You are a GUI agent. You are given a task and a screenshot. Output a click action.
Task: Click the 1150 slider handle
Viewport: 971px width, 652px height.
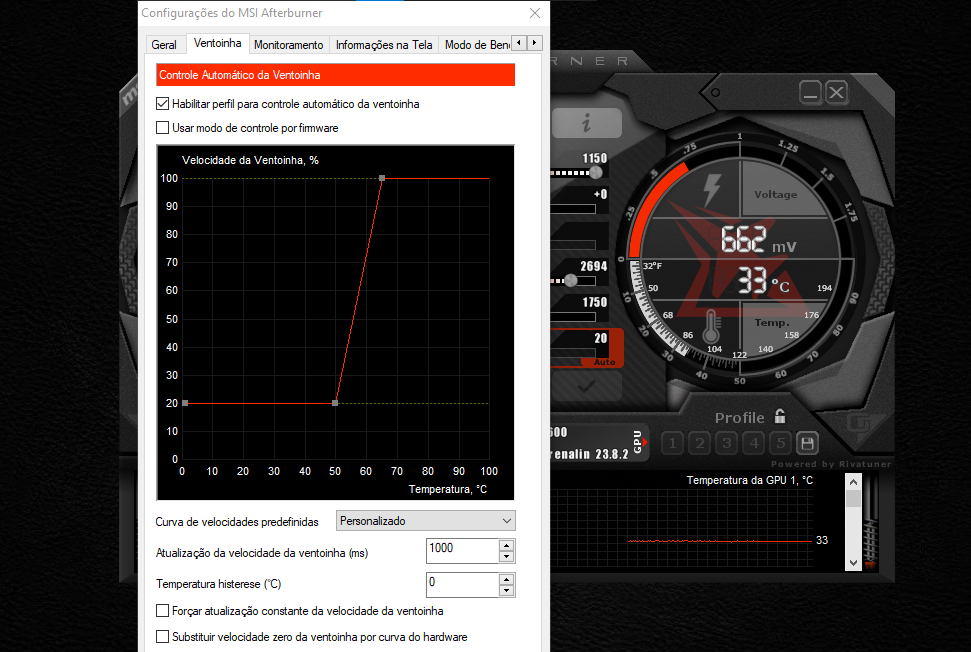[596, 172]
